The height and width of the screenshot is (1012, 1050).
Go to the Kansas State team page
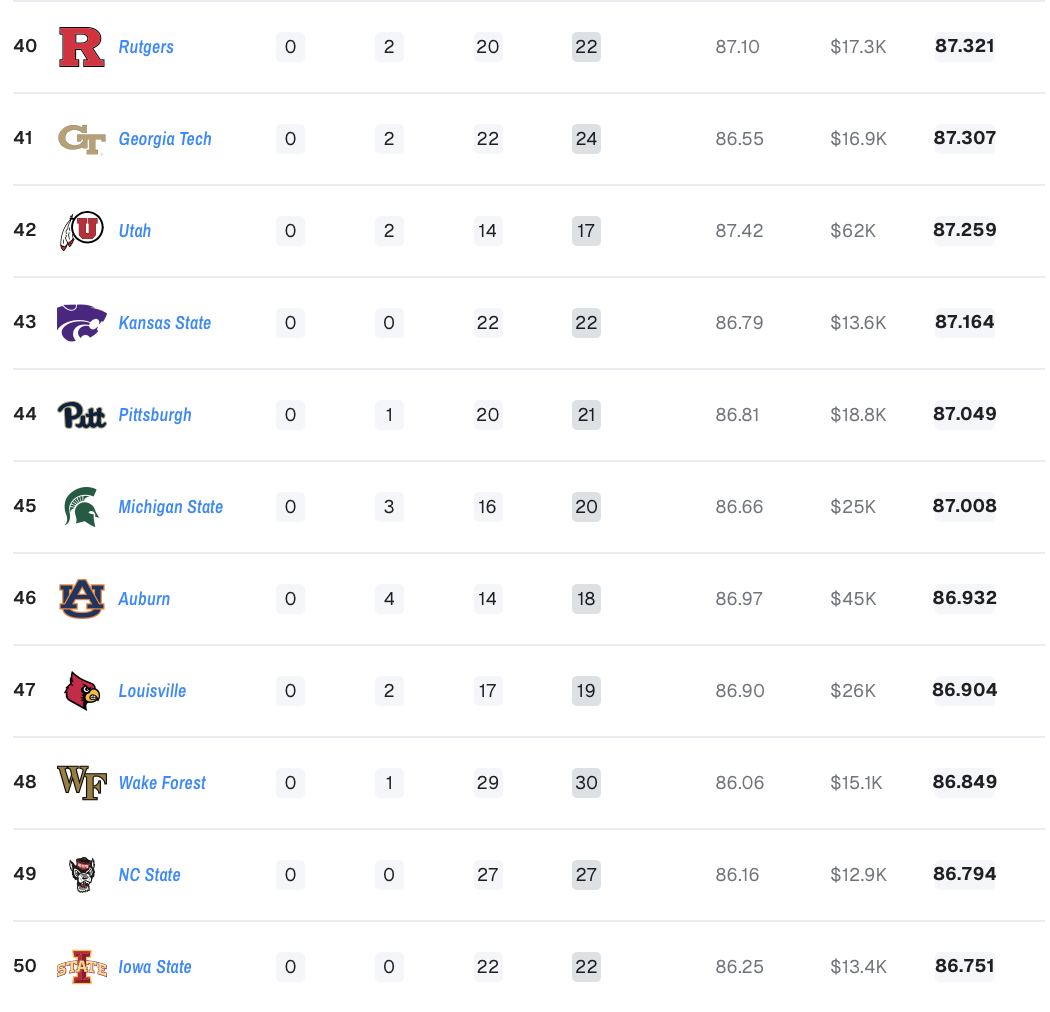[x=165, y=323]
